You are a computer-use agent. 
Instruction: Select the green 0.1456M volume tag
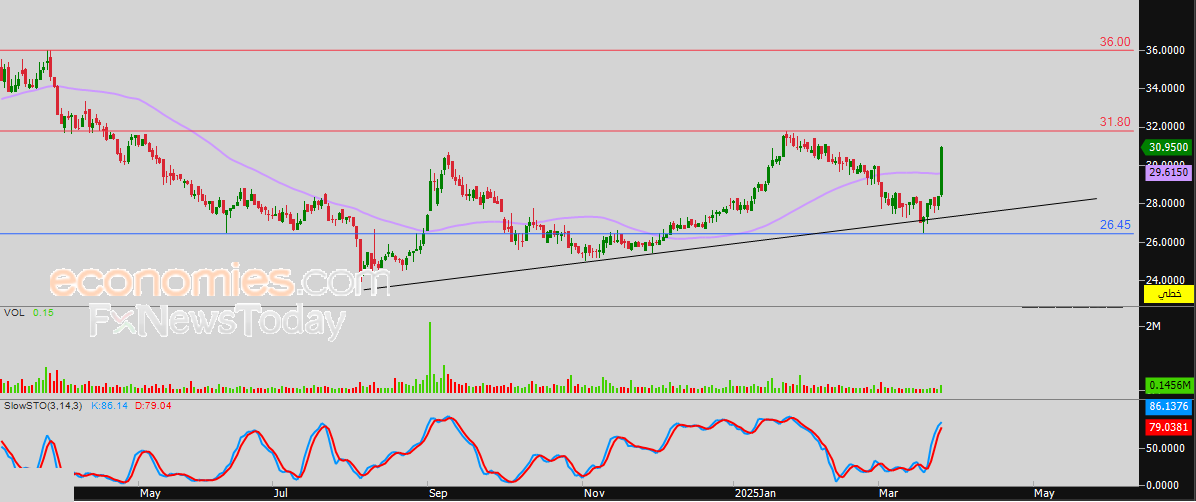pyautogui.click(x=1169, y=387)
